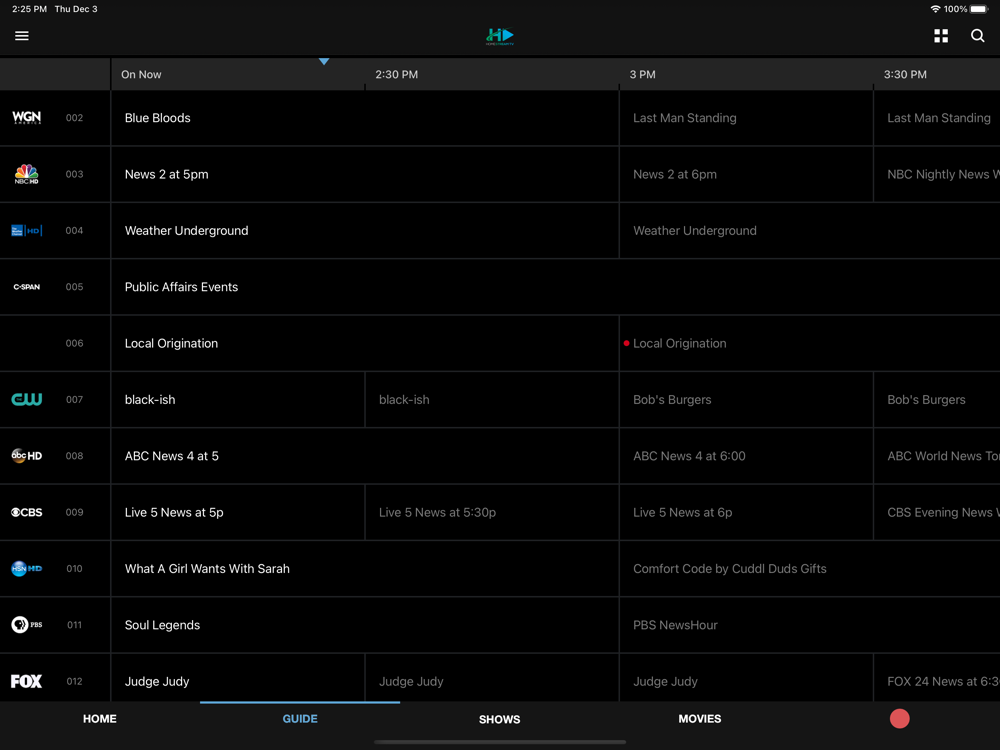Screen dimensions: 1000x750
Task: Click the 3 PM time header
Action: [x=642, y=75]
